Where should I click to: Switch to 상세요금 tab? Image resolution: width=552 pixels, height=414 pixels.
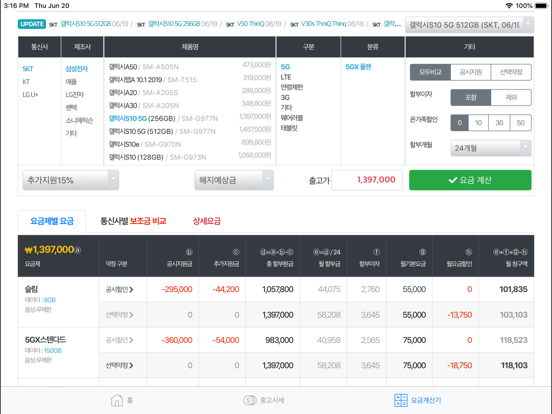(207, 221)
